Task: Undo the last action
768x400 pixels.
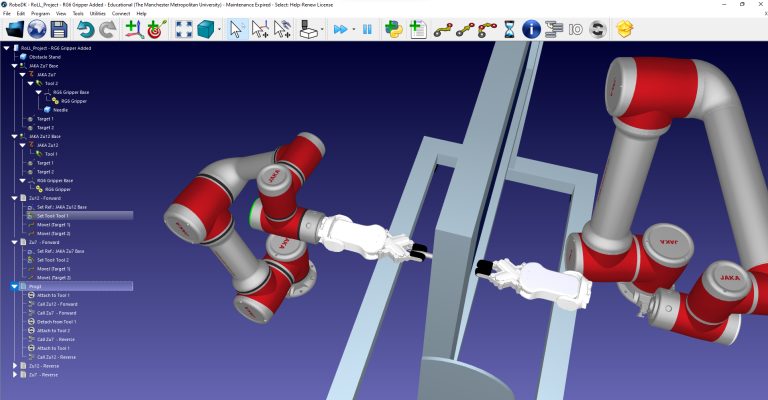Action: (x=86, y=29)
